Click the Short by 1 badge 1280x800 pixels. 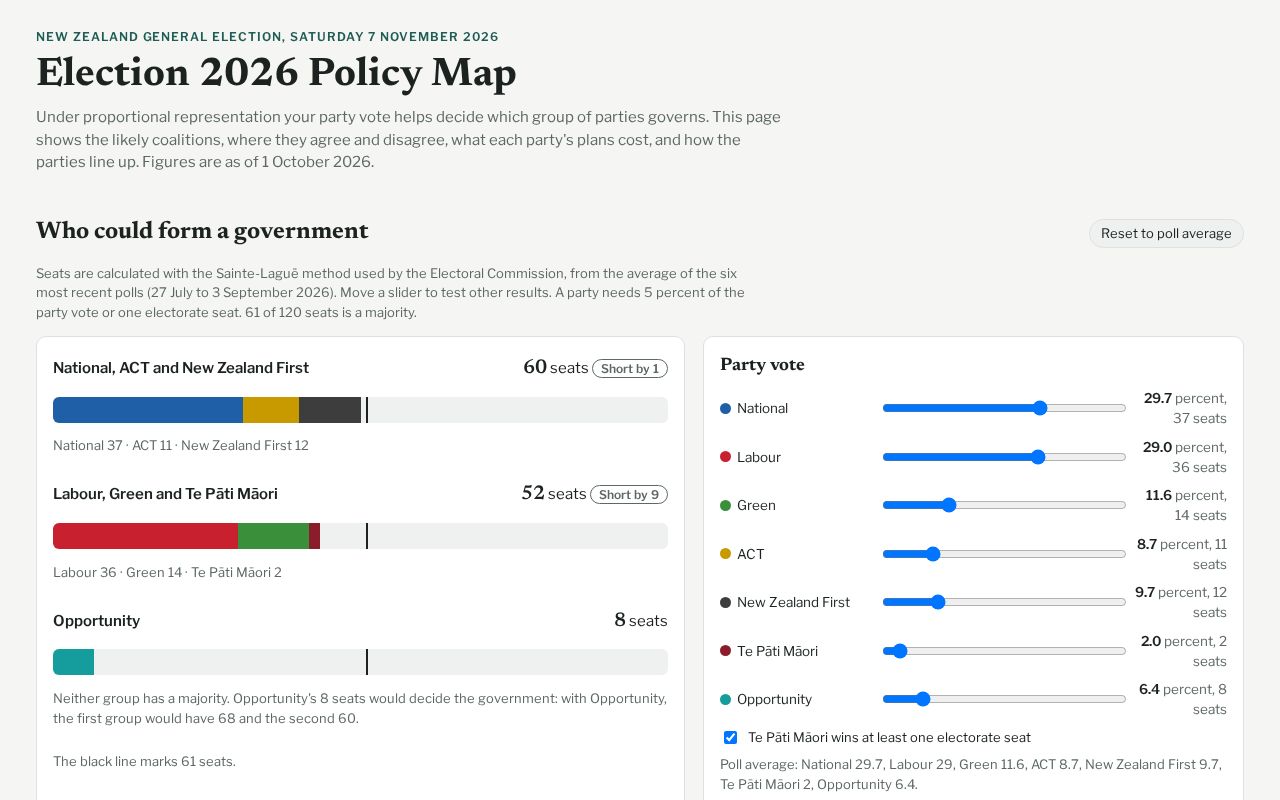point(630,368)
